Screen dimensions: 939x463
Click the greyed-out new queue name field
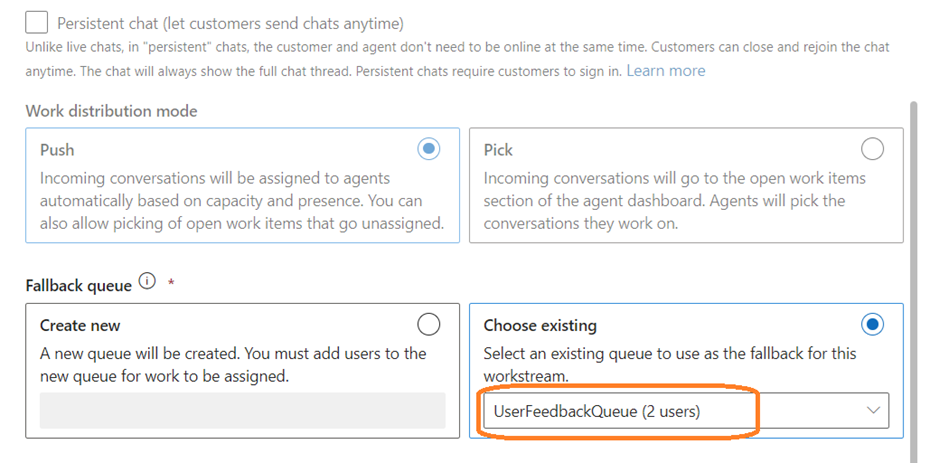click(x=242, y=411)
